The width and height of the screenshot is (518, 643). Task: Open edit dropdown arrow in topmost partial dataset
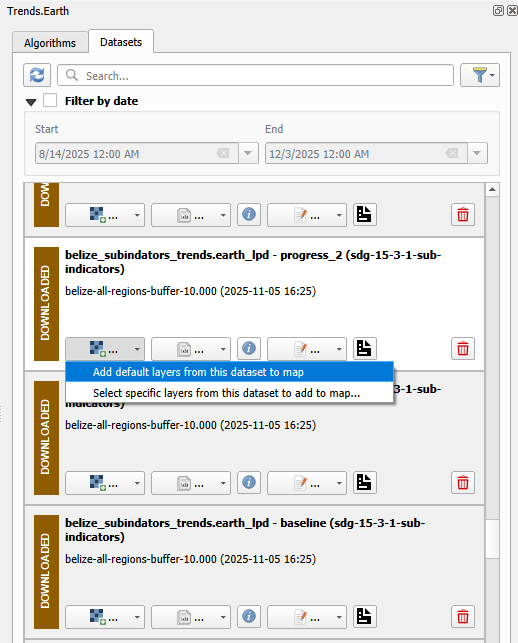click(x=339, y=215)
